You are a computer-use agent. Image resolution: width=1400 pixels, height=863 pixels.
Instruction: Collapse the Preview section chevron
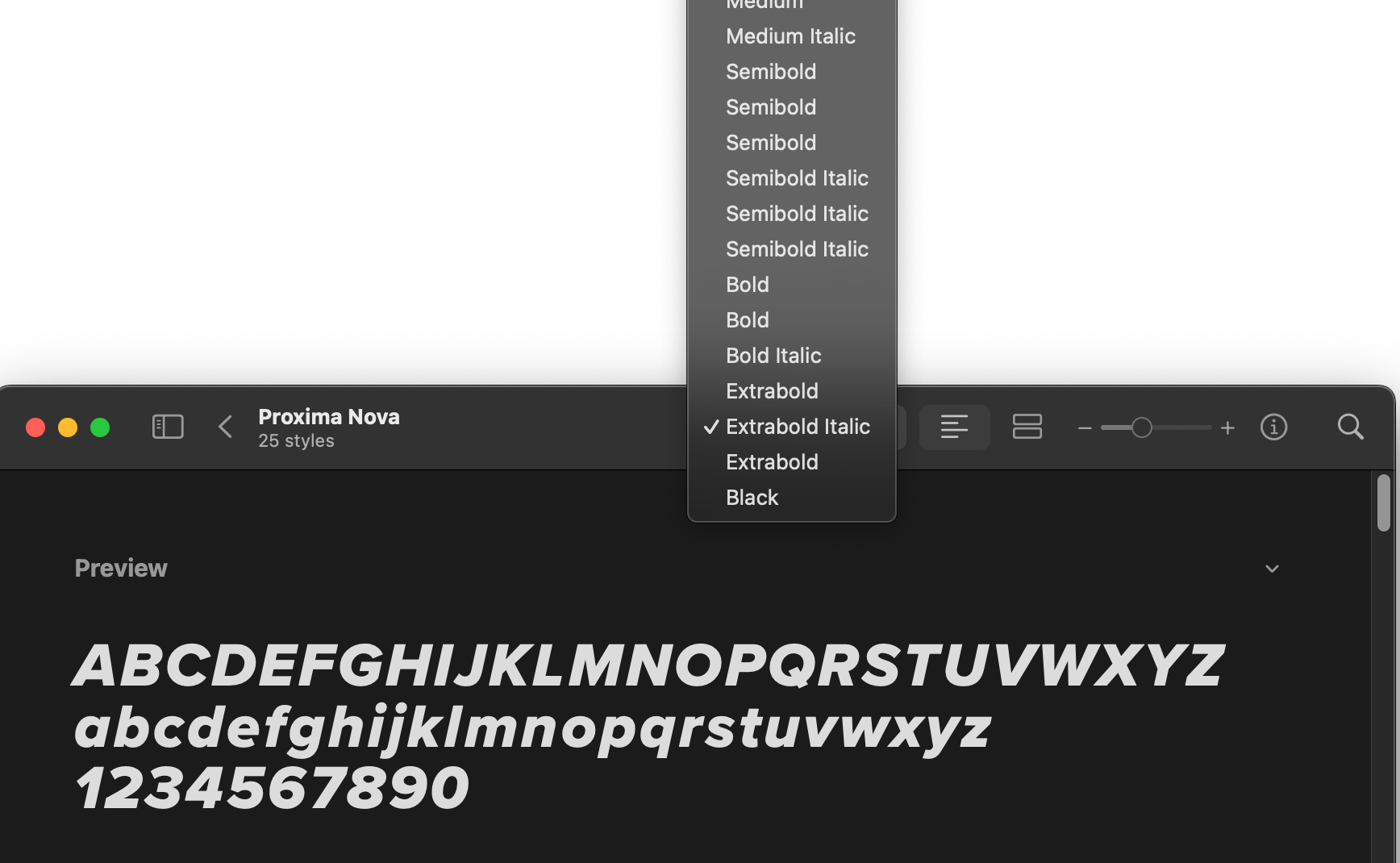coord(1272,569)
